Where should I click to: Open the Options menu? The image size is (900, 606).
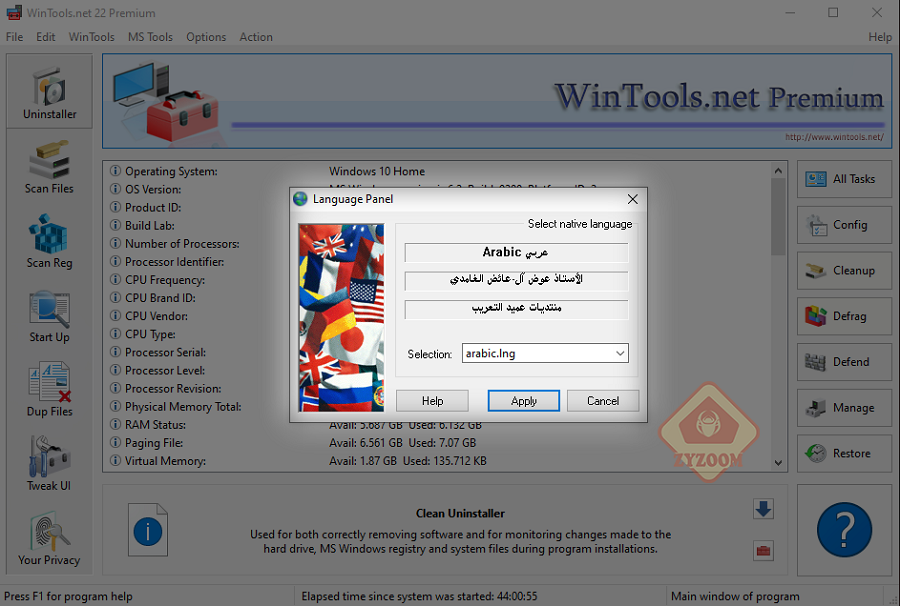206,37
